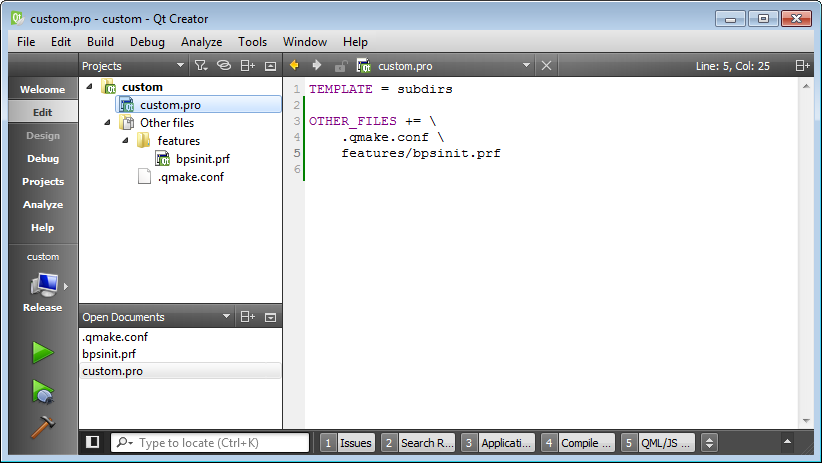The height and width of the screenshot is (463, 822).
Task: Select .qmake.conf in Open Documents
Action: pyautogui.click(x=180, y=337)
